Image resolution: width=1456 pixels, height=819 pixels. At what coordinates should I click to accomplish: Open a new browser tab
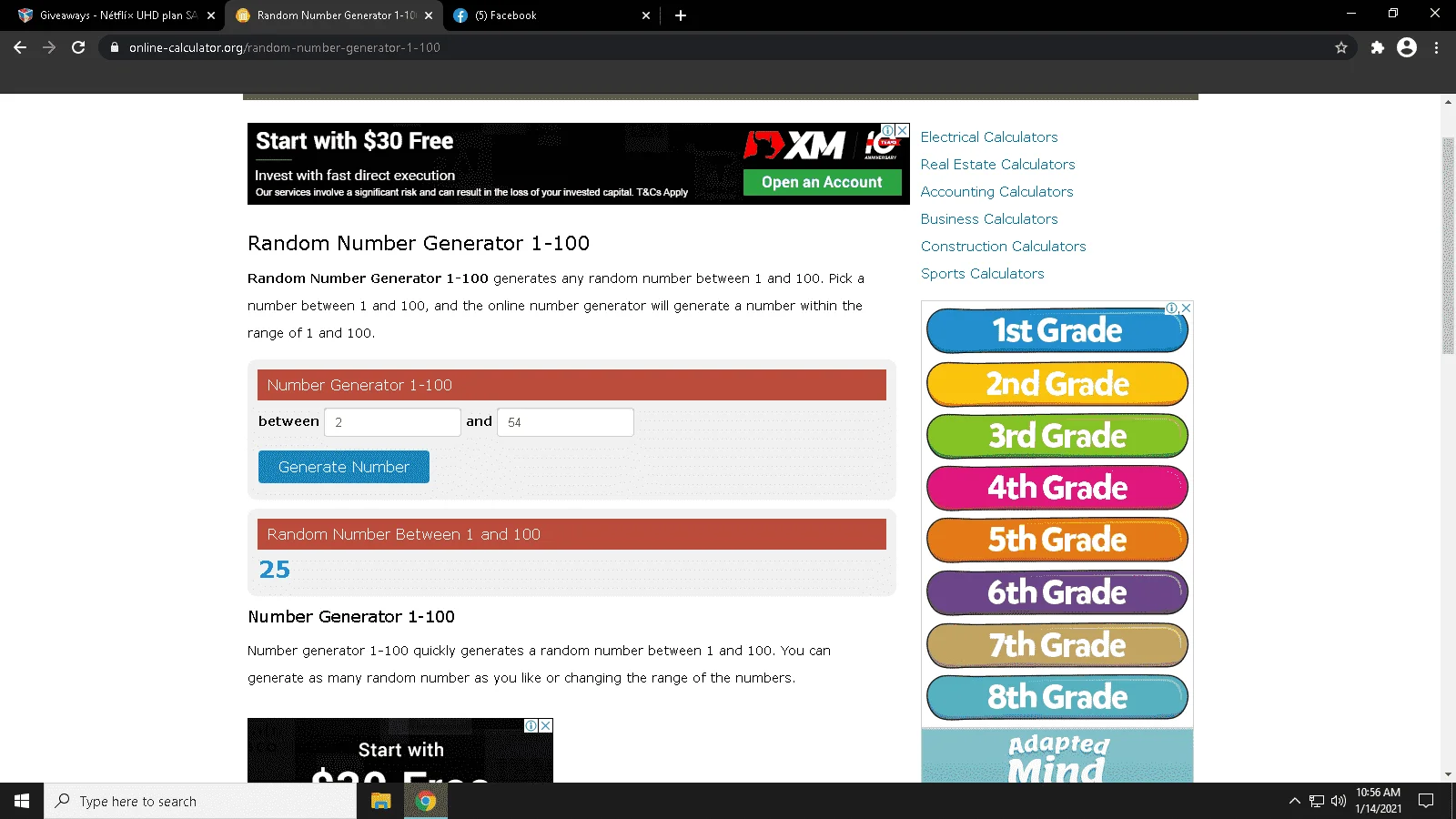(681, 15)
